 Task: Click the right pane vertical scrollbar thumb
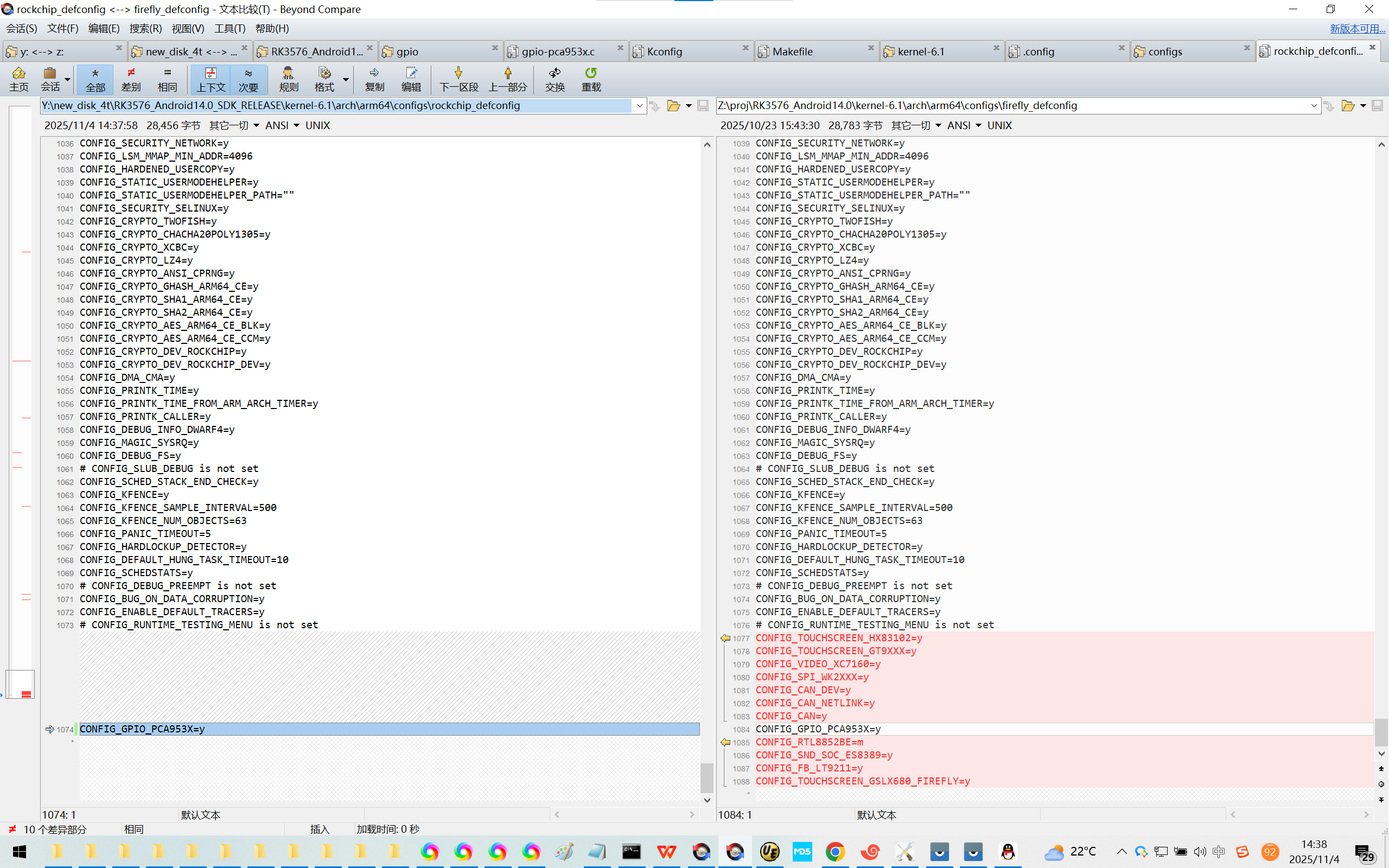[1381, 732]
